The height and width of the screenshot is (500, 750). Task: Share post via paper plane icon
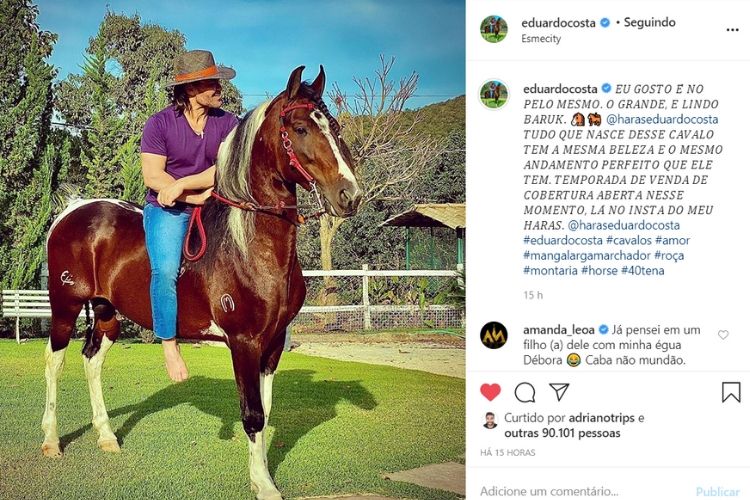559,392
